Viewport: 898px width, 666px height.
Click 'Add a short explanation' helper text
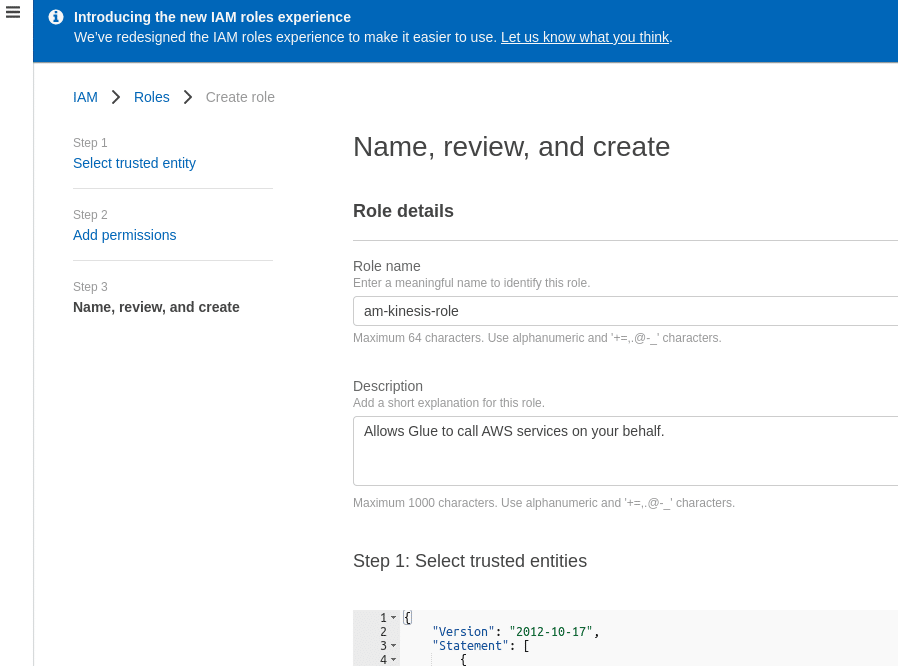[x=448, y=403]
